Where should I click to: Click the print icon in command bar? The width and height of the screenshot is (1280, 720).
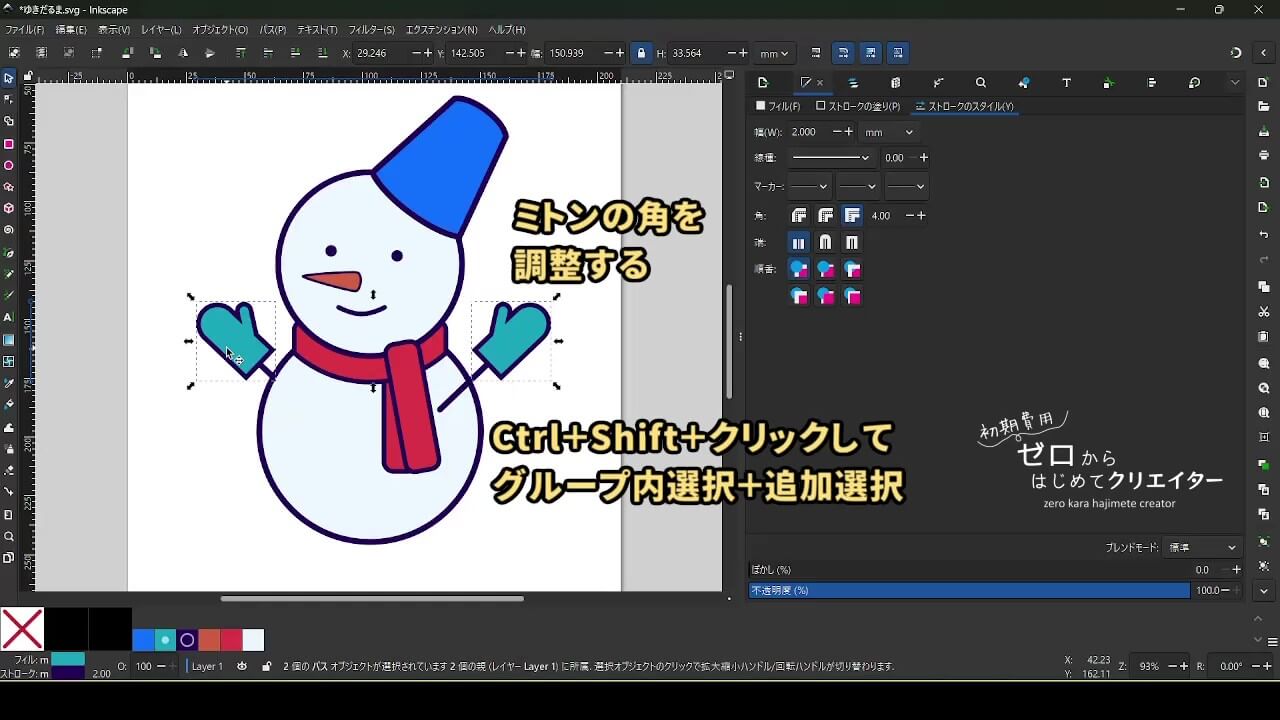point(1264,155)
